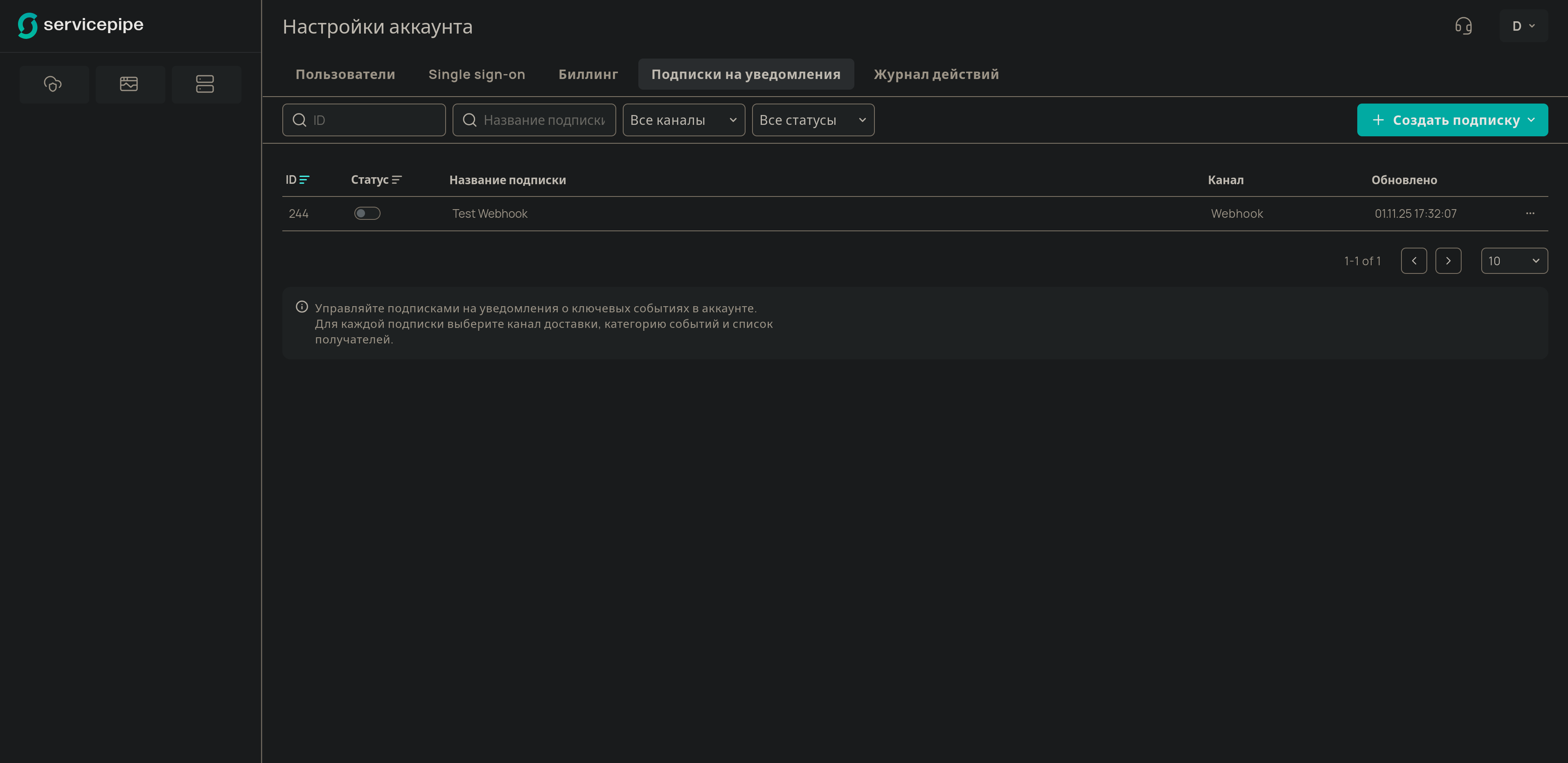Image resolution: width=1568 pixels, height=763 pixels.
Task: Sort the table by Статус column
Action: 376,180
